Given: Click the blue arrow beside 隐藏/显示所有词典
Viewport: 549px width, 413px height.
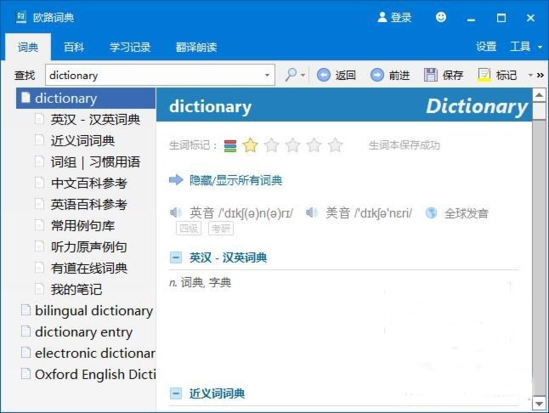Looking at the screenshot, I should tap(176, 180).
